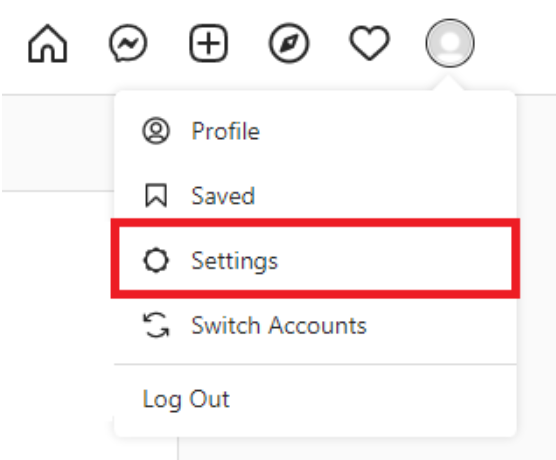
Task: Click the person icon beside Profile
Action: click(x=156, y=131)
